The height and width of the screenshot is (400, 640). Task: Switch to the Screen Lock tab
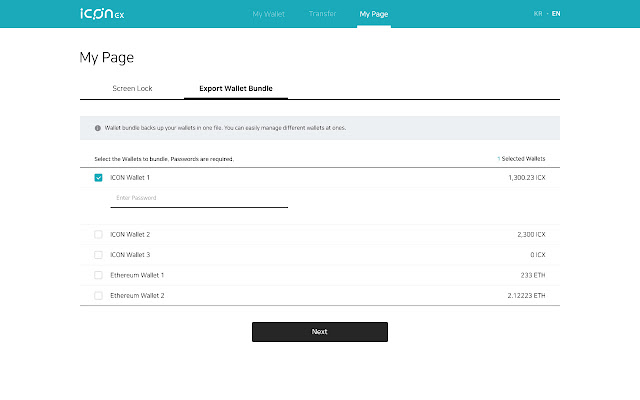click(132, 88)
